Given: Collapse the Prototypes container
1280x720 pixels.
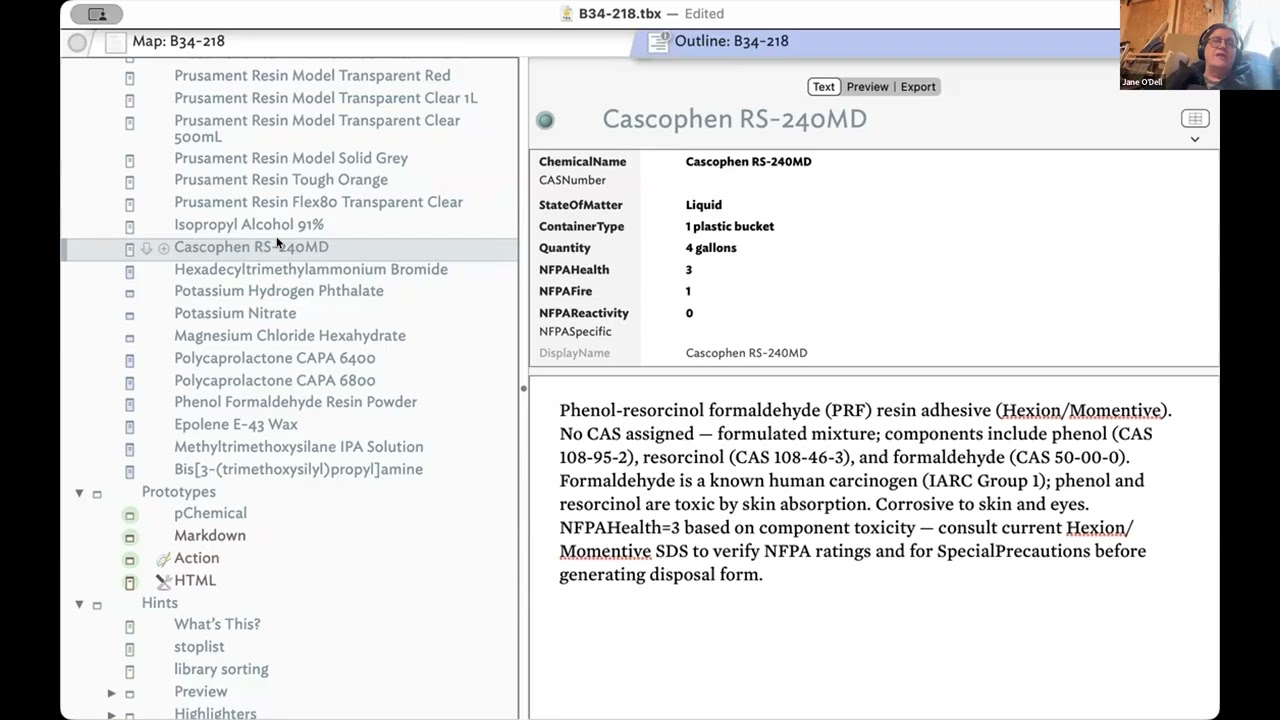Looking at the screenshot, I should coord(79,493).
